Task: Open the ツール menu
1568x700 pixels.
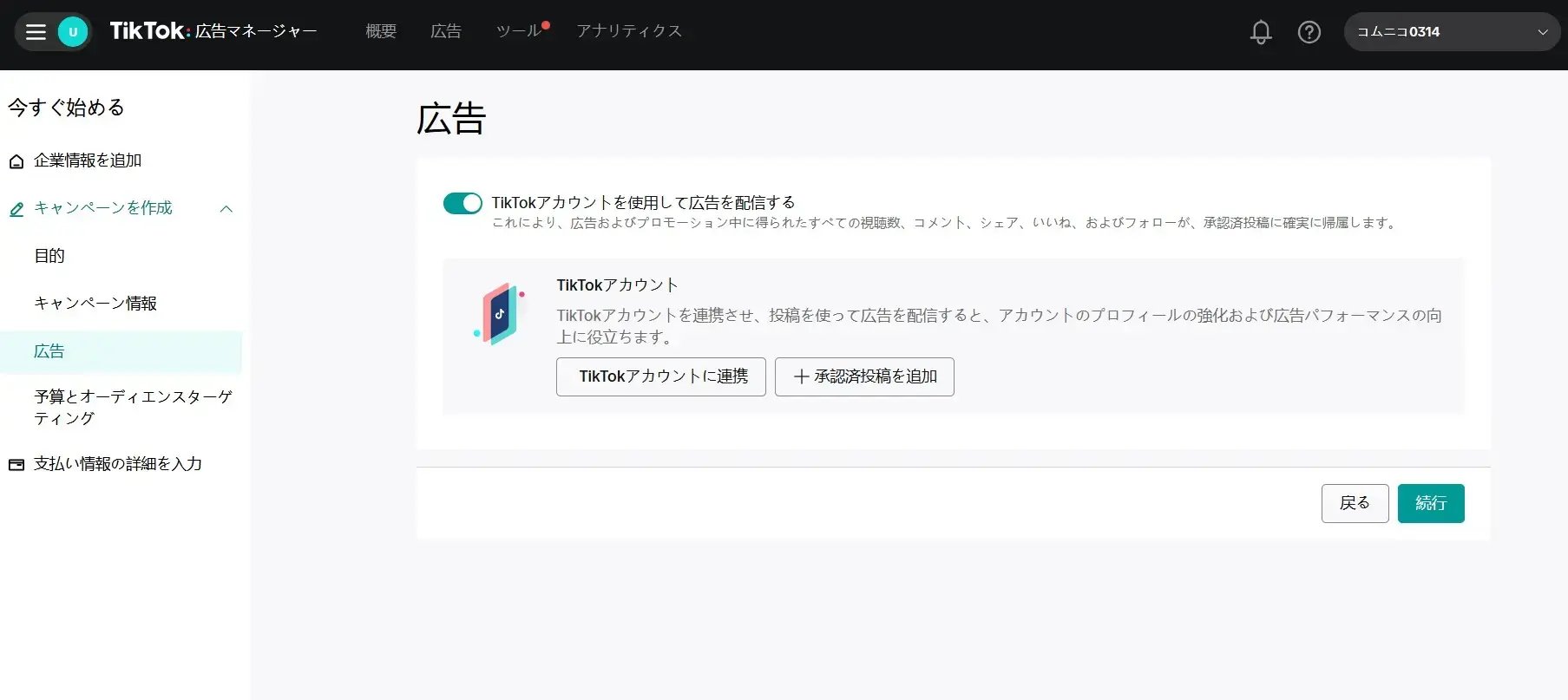Action: point(519,31)
